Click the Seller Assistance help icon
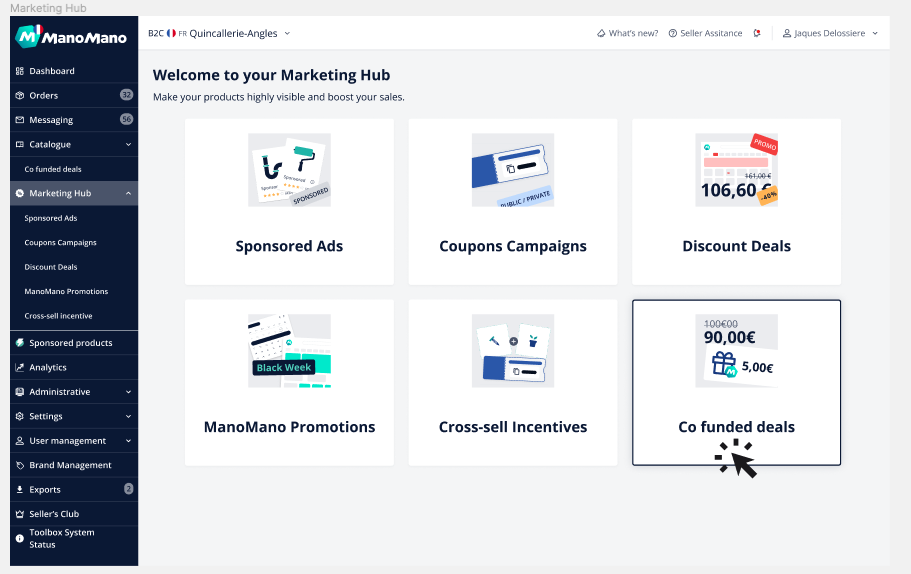This screenshot has width=911, height=574. pyautogui.click(x=673, y=33)
